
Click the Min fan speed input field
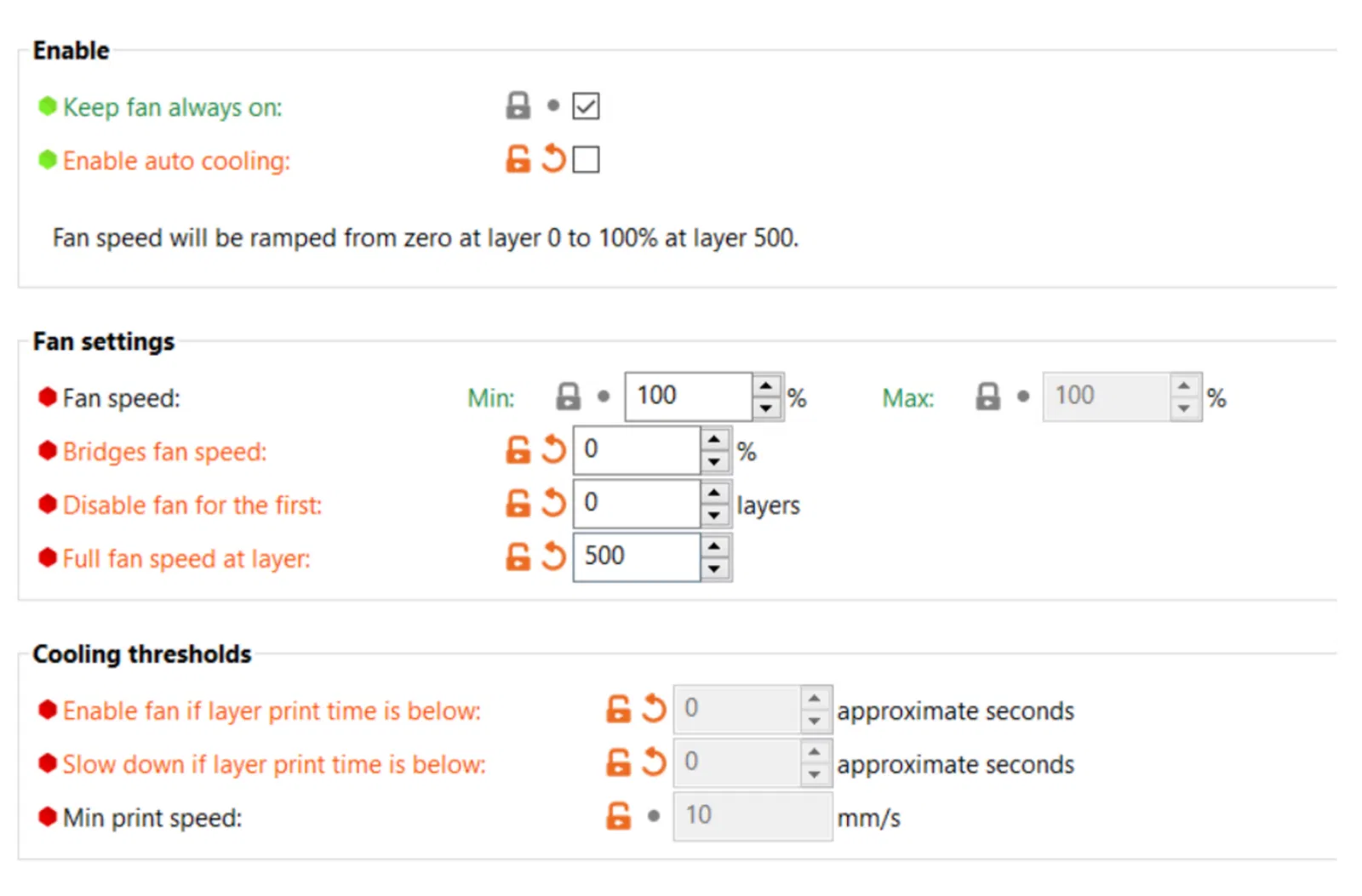pyautogui.click(x=688, y=397)
